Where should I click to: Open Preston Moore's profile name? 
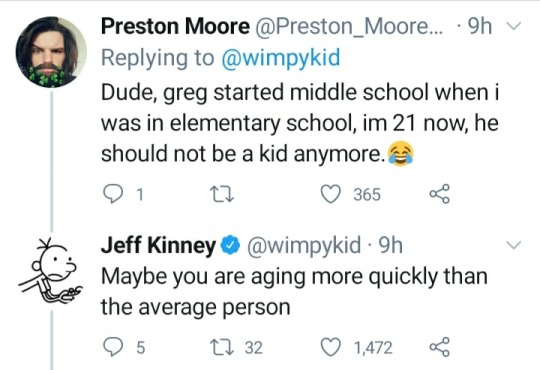click(175, 26)
